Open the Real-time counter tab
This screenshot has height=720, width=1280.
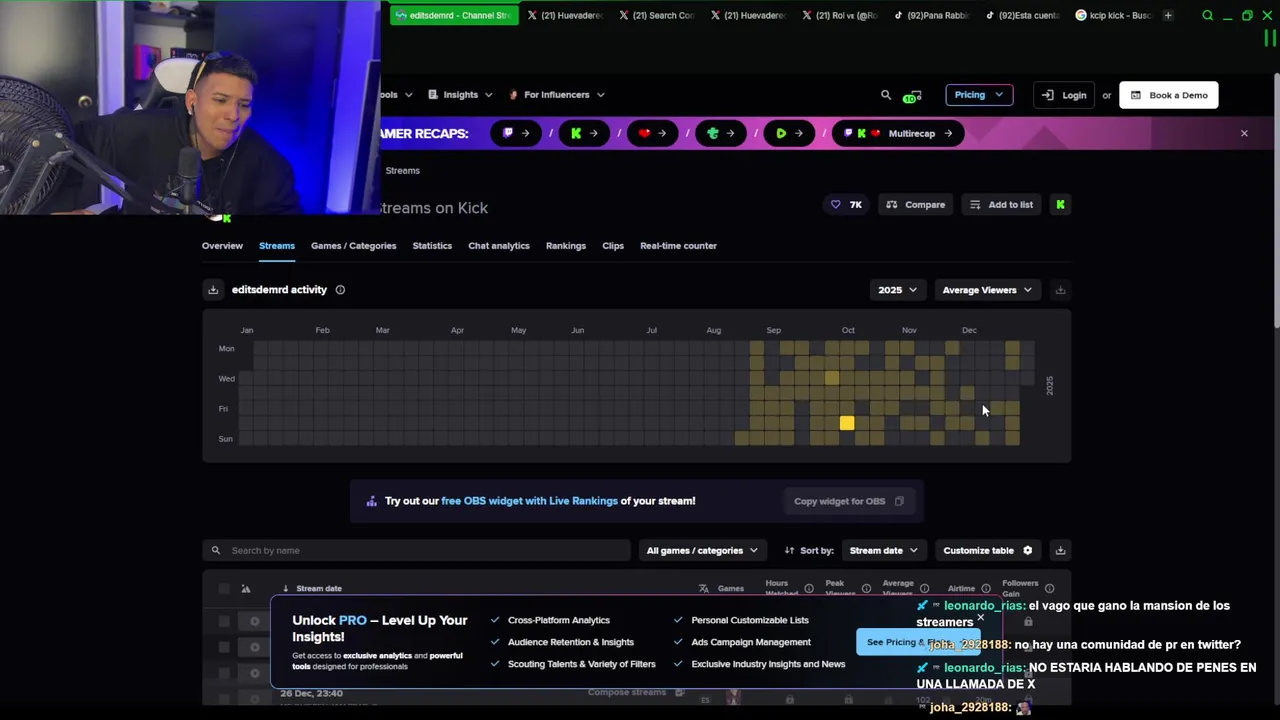coord(678,246)
